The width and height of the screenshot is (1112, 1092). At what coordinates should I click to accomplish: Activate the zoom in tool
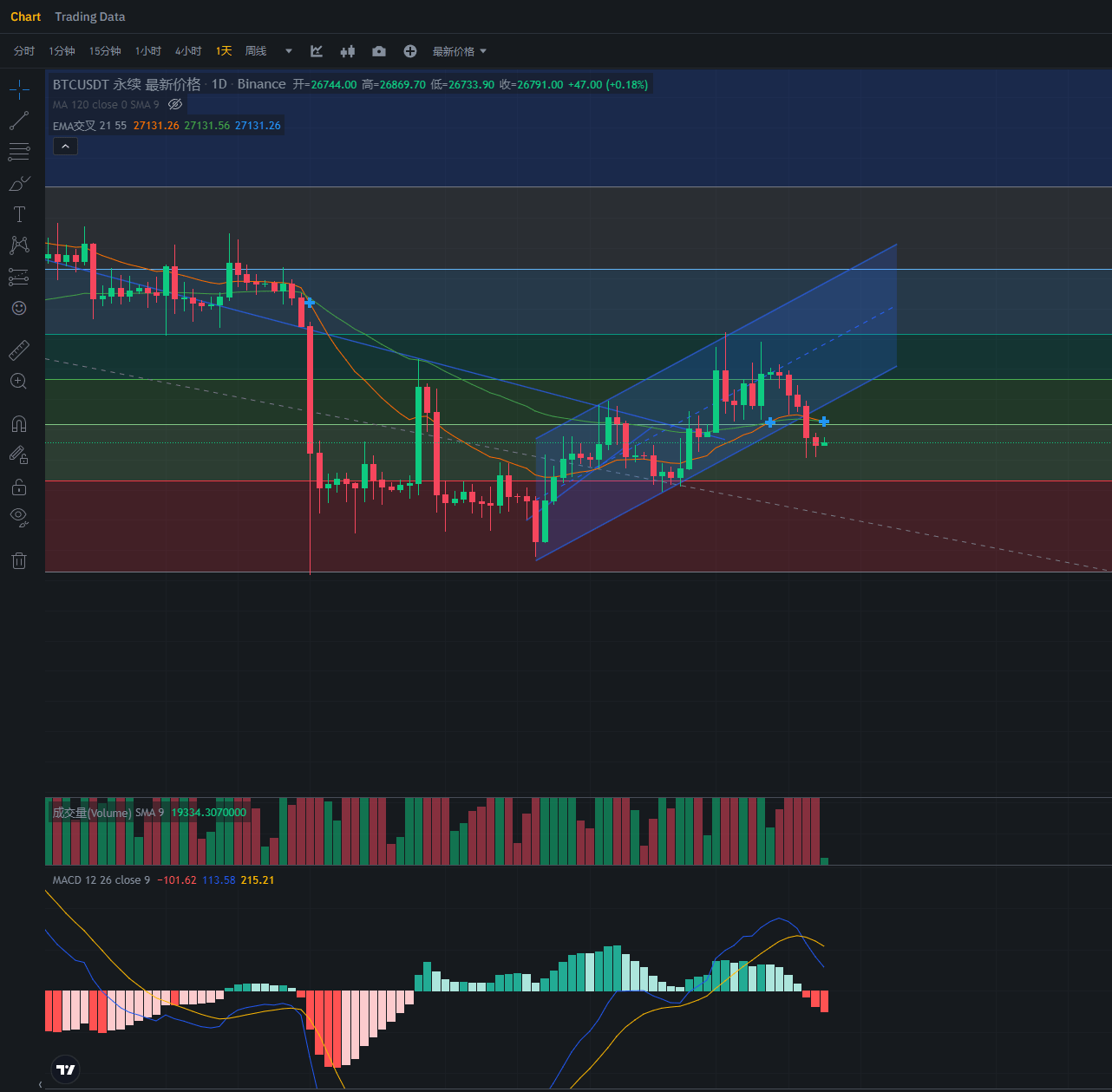pyautogui.click(x=19, y=382)
